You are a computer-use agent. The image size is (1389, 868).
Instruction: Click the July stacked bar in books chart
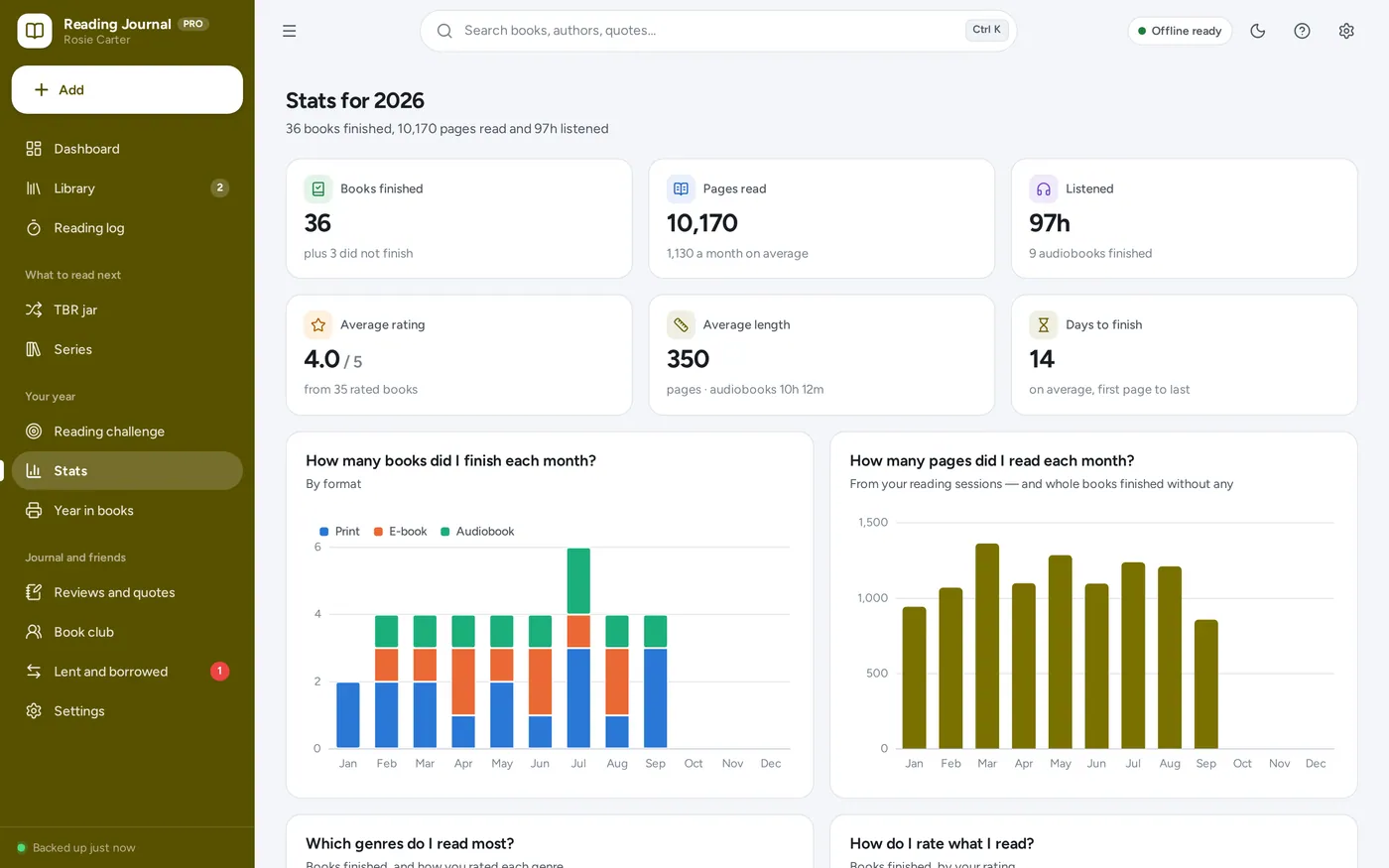click(578, 648)
